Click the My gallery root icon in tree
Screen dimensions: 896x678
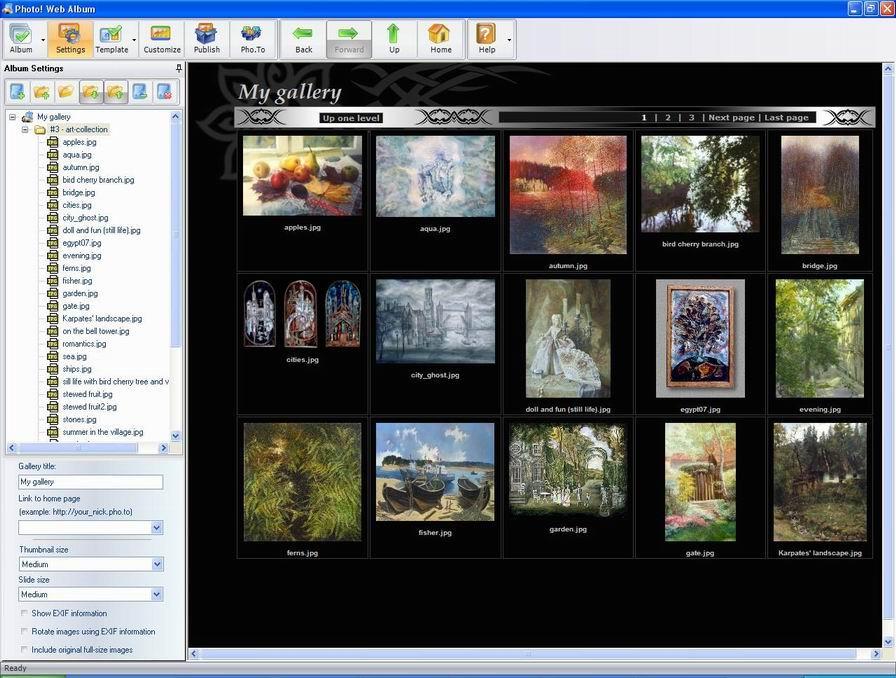click(x=27, y=117)
